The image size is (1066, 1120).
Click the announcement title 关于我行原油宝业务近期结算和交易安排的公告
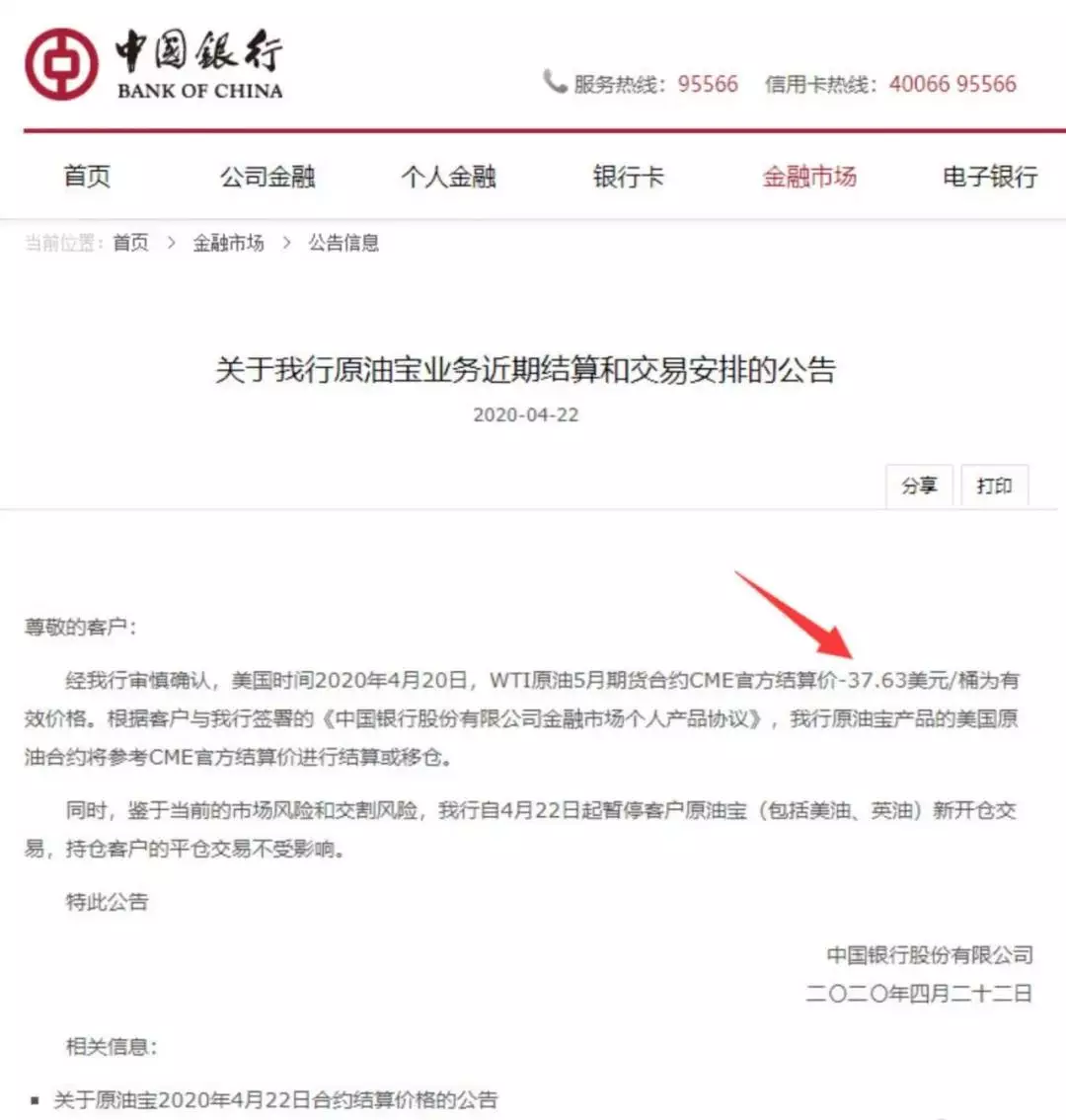point(526,369)
